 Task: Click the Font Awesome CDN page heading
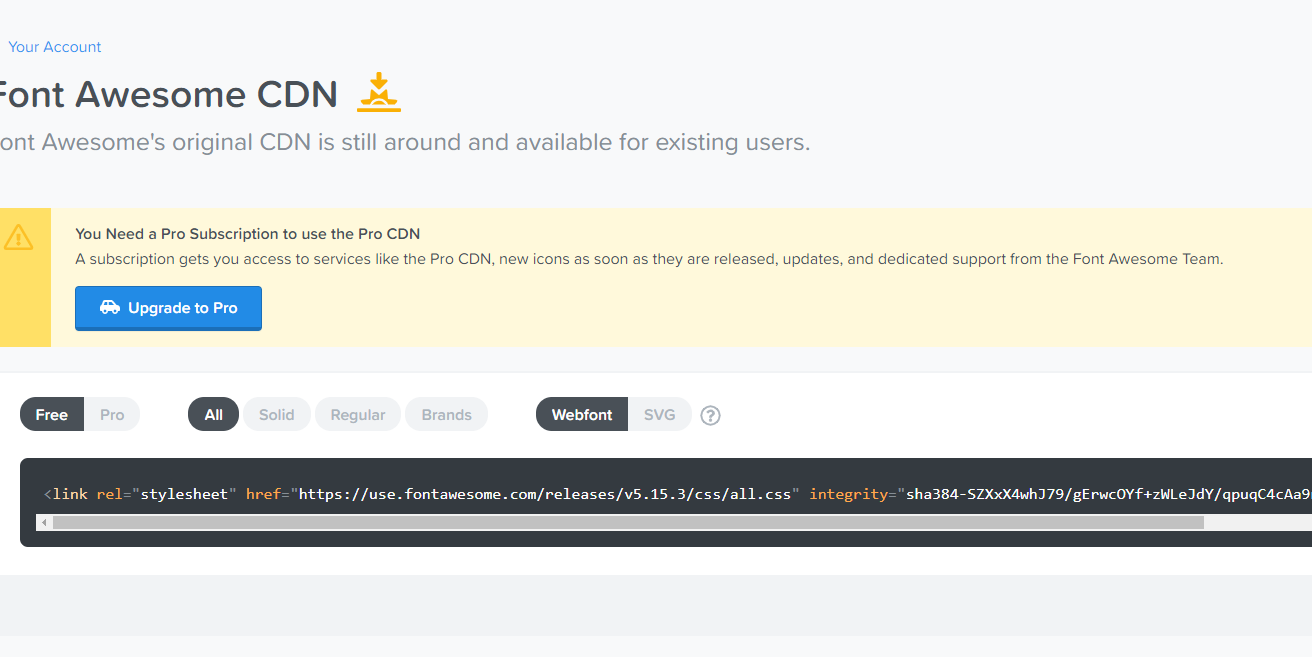pyautogui.click(x=168, y=94)
